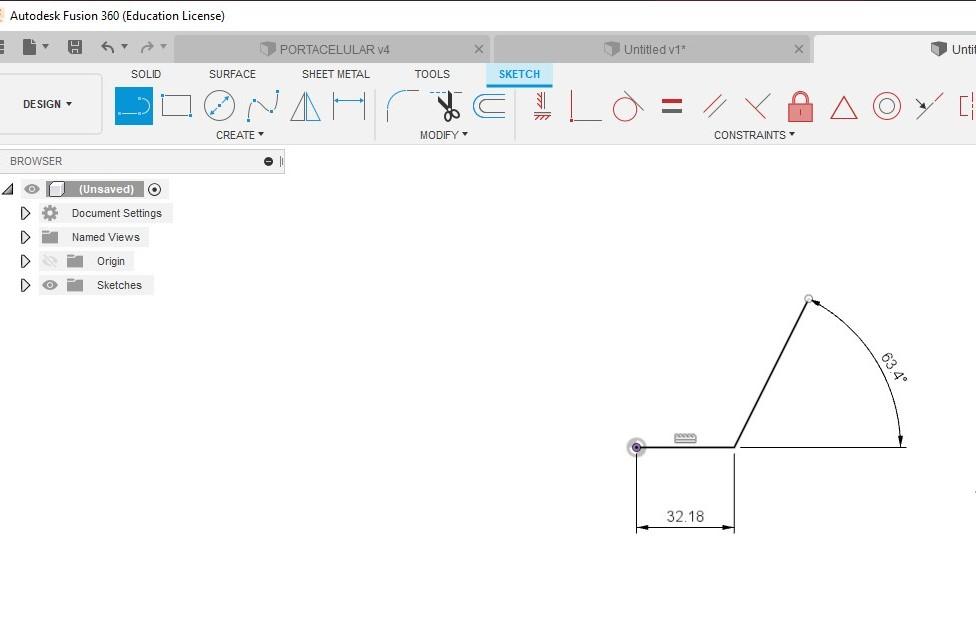The height and width of the screenshot is (633, 976).
Task: Apply the Horizontal/Vertical constraint
Action: point(542,106)
